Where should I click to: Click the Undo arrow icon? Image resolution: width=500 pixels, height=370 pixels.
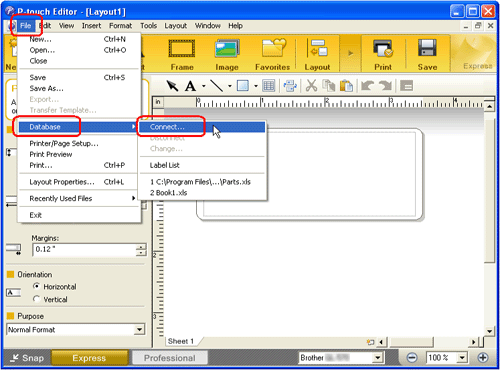tap(368, 86)
